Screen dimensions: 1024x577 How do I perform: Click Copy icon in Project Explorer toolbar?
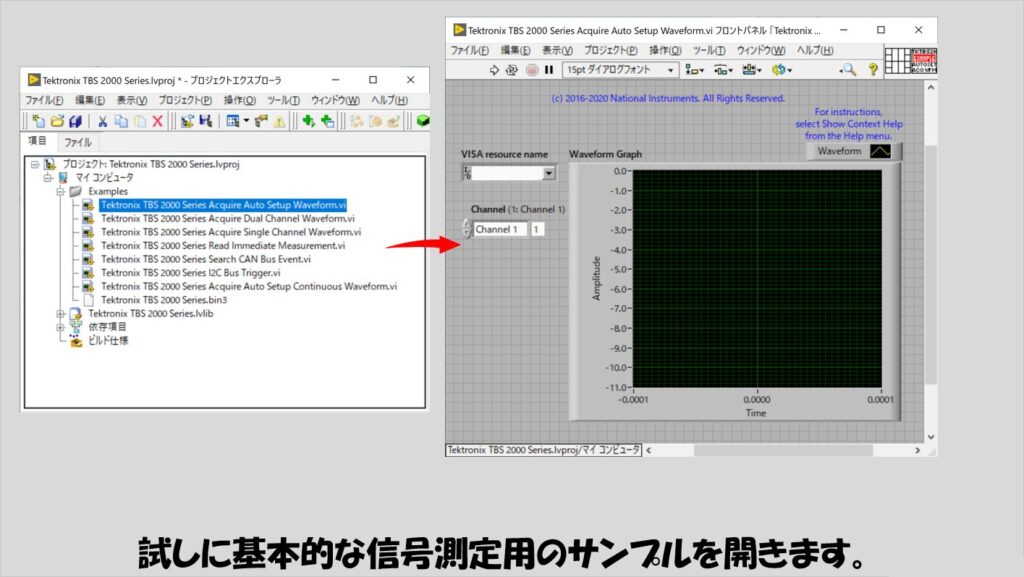pos(121,121)
